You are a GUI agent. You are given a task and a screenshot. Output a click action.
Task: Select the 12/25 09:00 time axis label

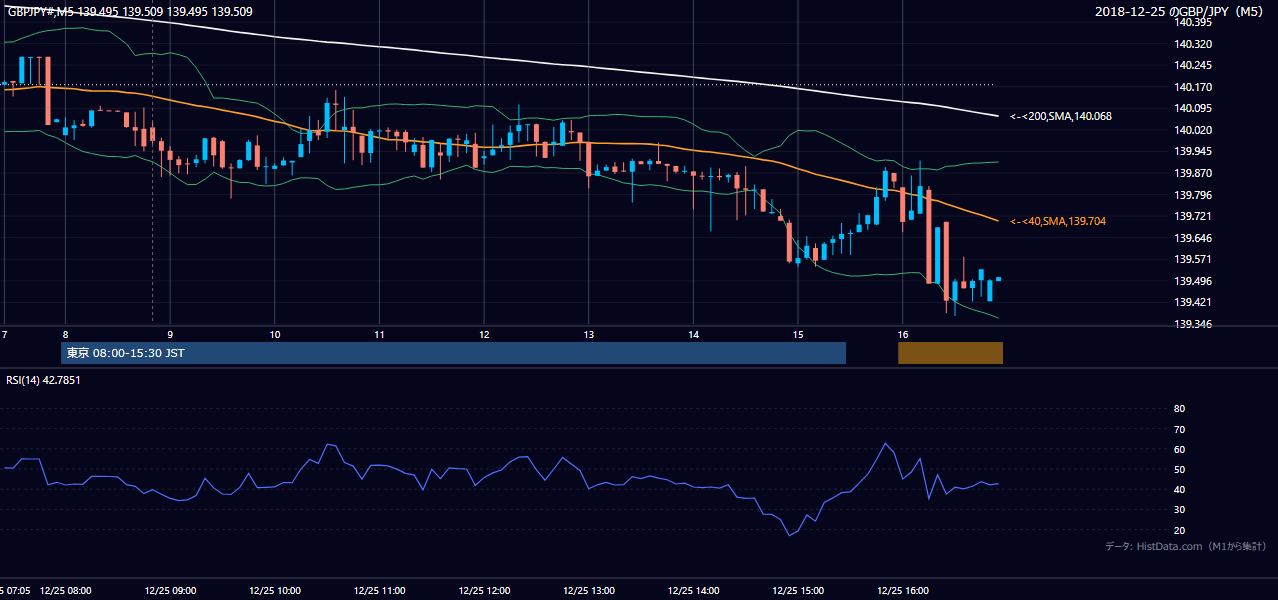pyautogui.click(x=170, y=591)
